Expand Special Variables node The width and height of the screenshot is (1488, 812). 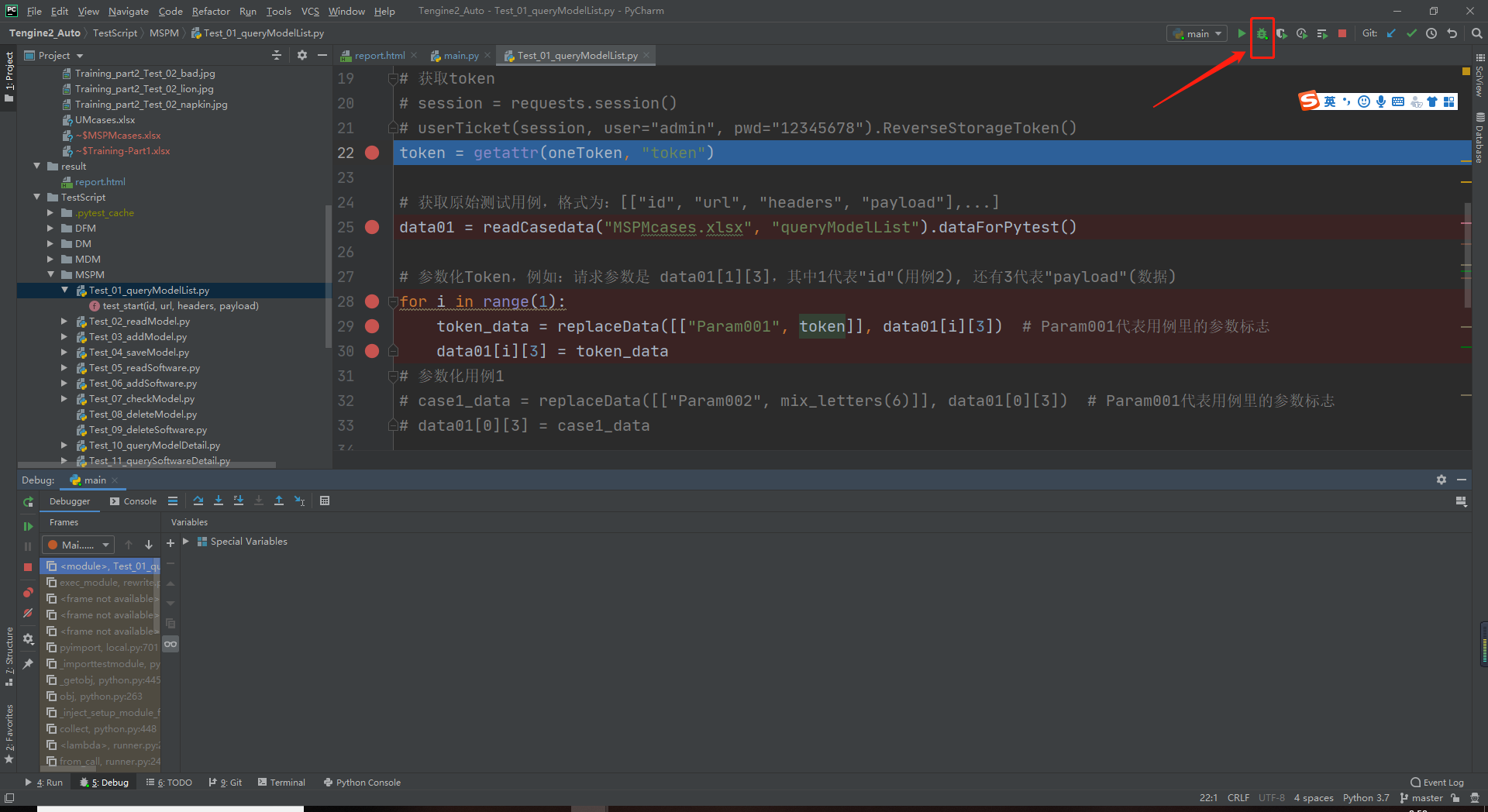pyautogui.click(x=186, y=541)
